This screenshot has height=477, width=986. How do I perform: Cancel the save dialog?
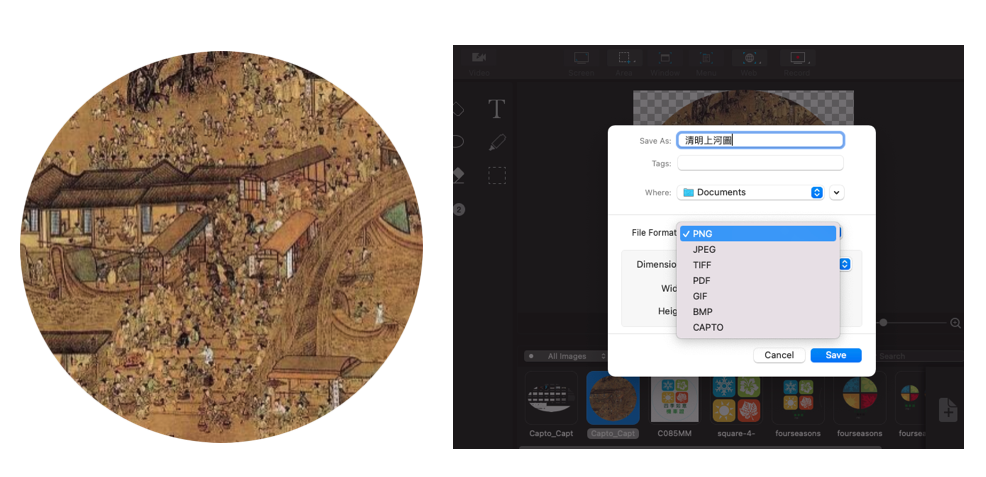pyautogui.click(x=779, y=355)
